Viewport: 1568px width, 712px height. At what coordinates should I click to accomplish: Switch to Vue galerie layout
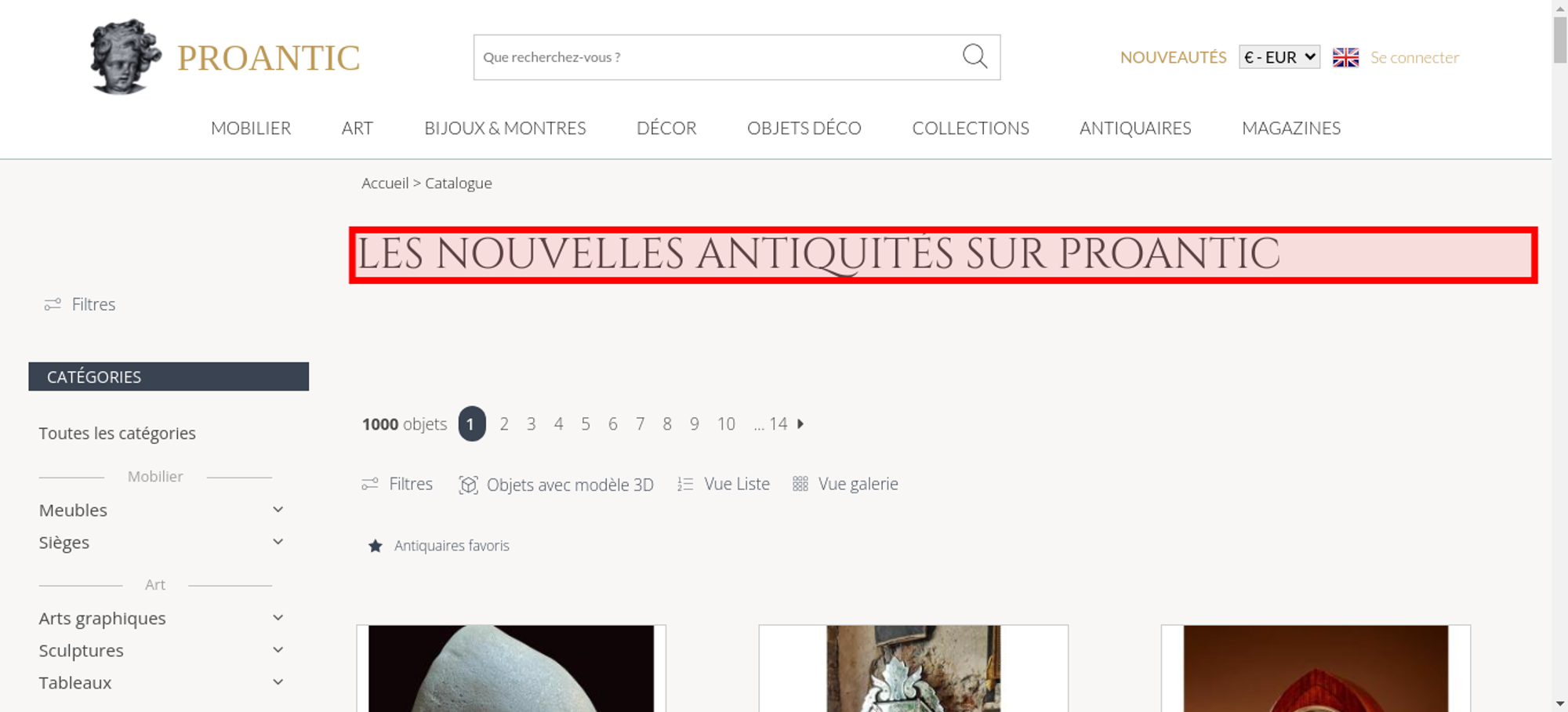[x=845, y=484]
